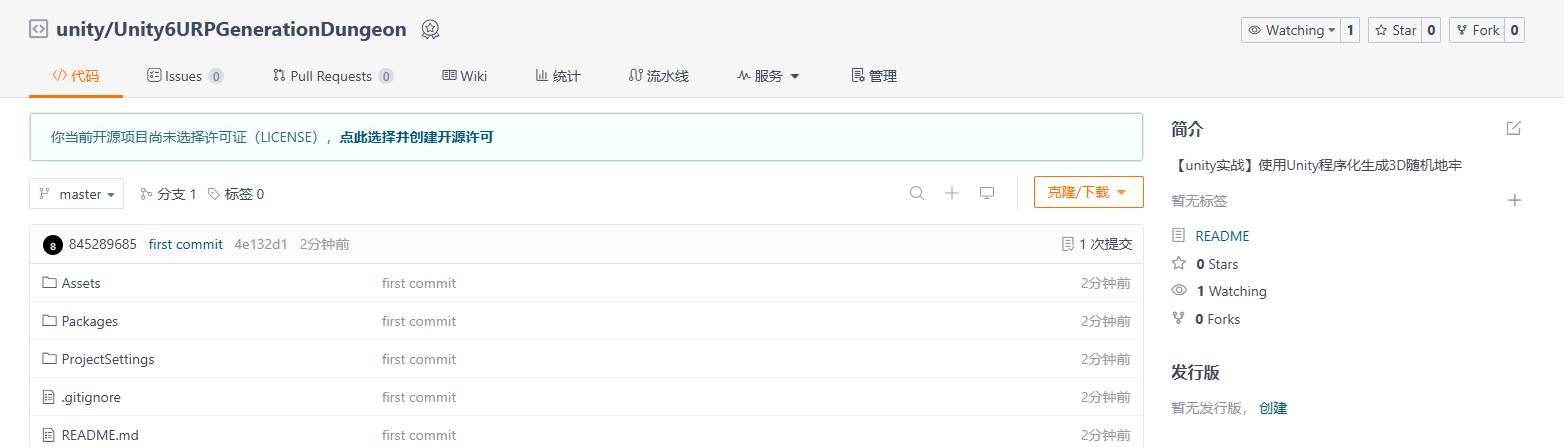Fork the repository
This screenshot has height=447, width=1564.
1477,30
